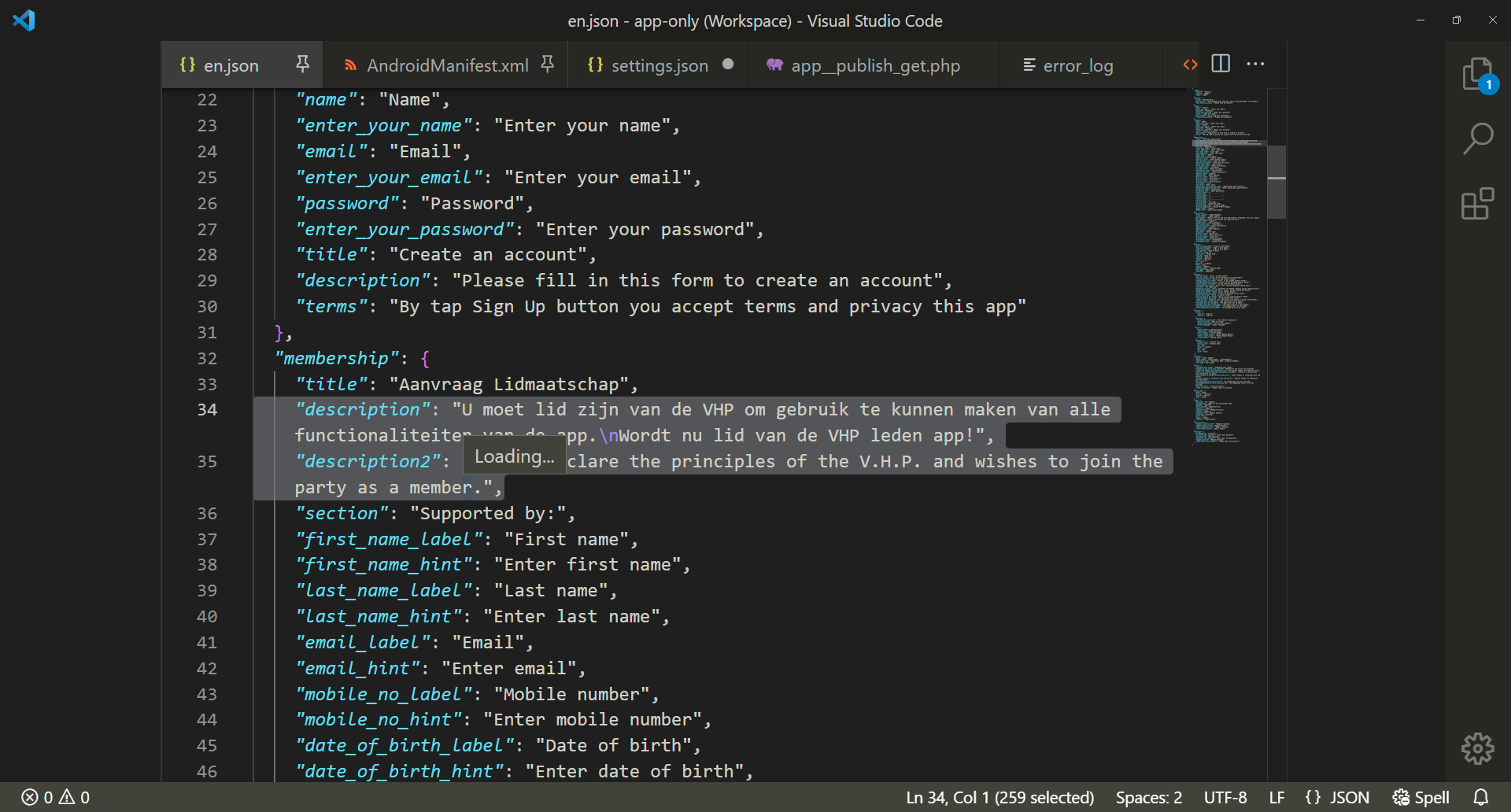The width and height of the screenshot is (1511, 812).
Task: Click the "mobile_no_hint" key on line 44
Action: [378, 720]
